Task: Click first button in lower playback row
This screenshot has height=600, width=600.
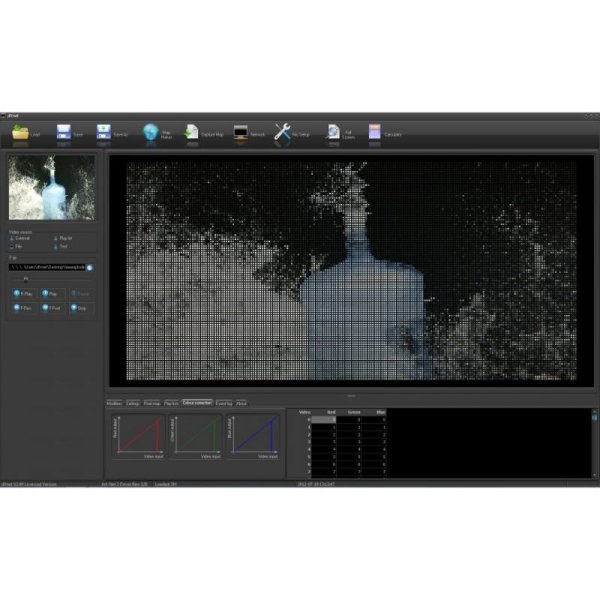Action: point(23,308)
